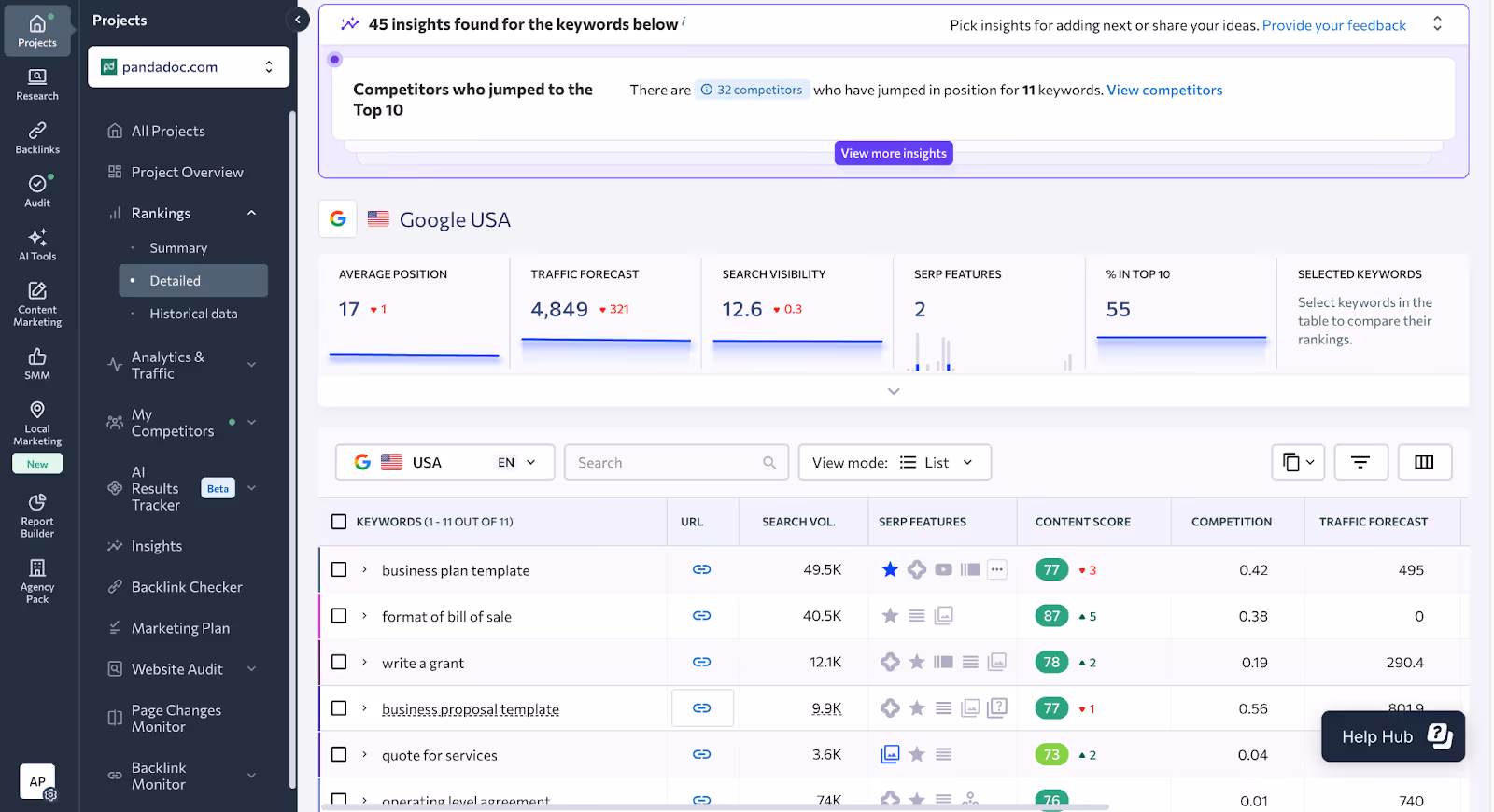Toggle the select-all keywords checkbox
1494x812 pixels.
click(339, 522)
